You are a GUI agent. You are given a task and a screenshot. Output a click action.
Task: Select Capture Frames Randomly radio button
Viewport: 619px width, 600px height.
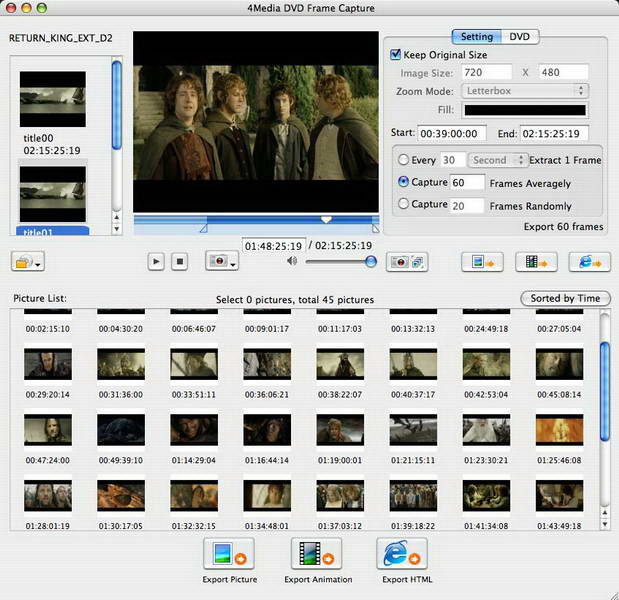click(x=403, y=204)
